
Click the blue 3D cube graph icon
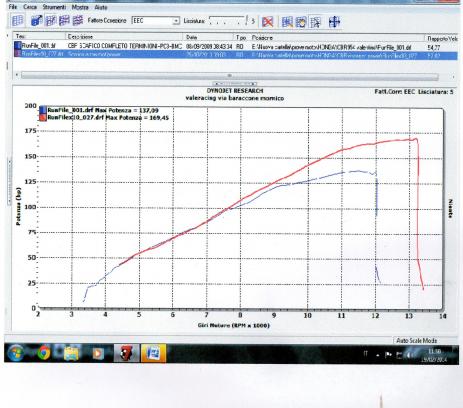click(x=36, y=21)
